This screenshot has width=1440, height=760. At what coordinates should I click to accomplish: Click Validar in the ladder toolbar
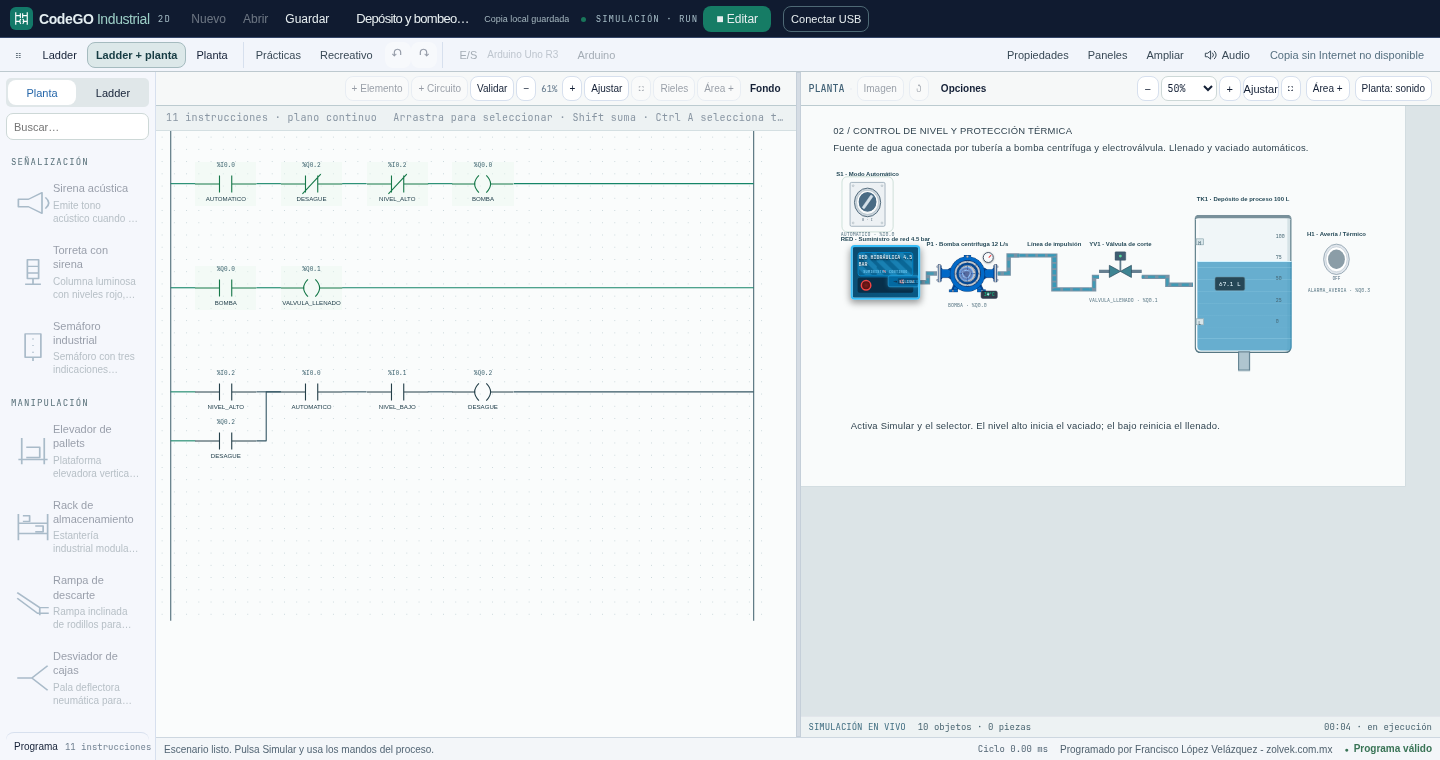click(x=492, y=89)
